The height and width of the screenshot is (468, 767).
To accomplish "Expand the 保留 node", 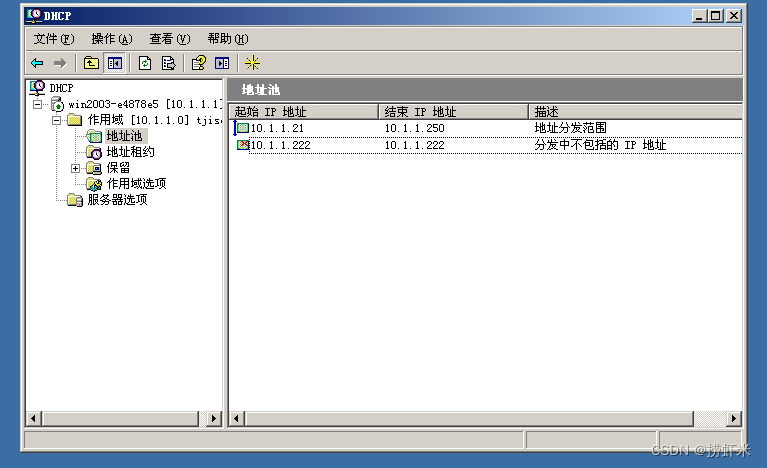I will 75,168.
